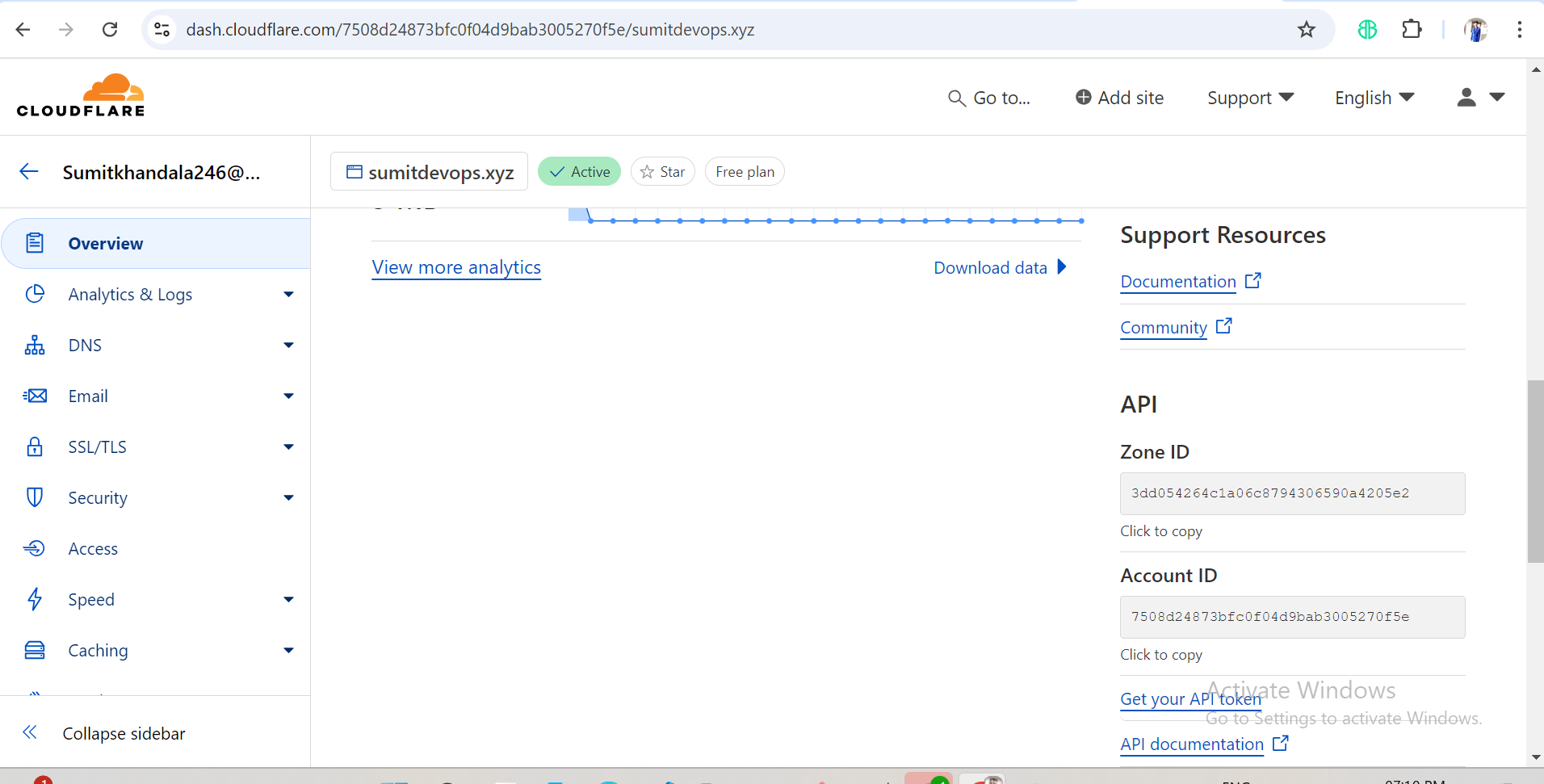Screen dimensions: 1544x784
Task: Click the Active status badge
Action: click(579, 172)
